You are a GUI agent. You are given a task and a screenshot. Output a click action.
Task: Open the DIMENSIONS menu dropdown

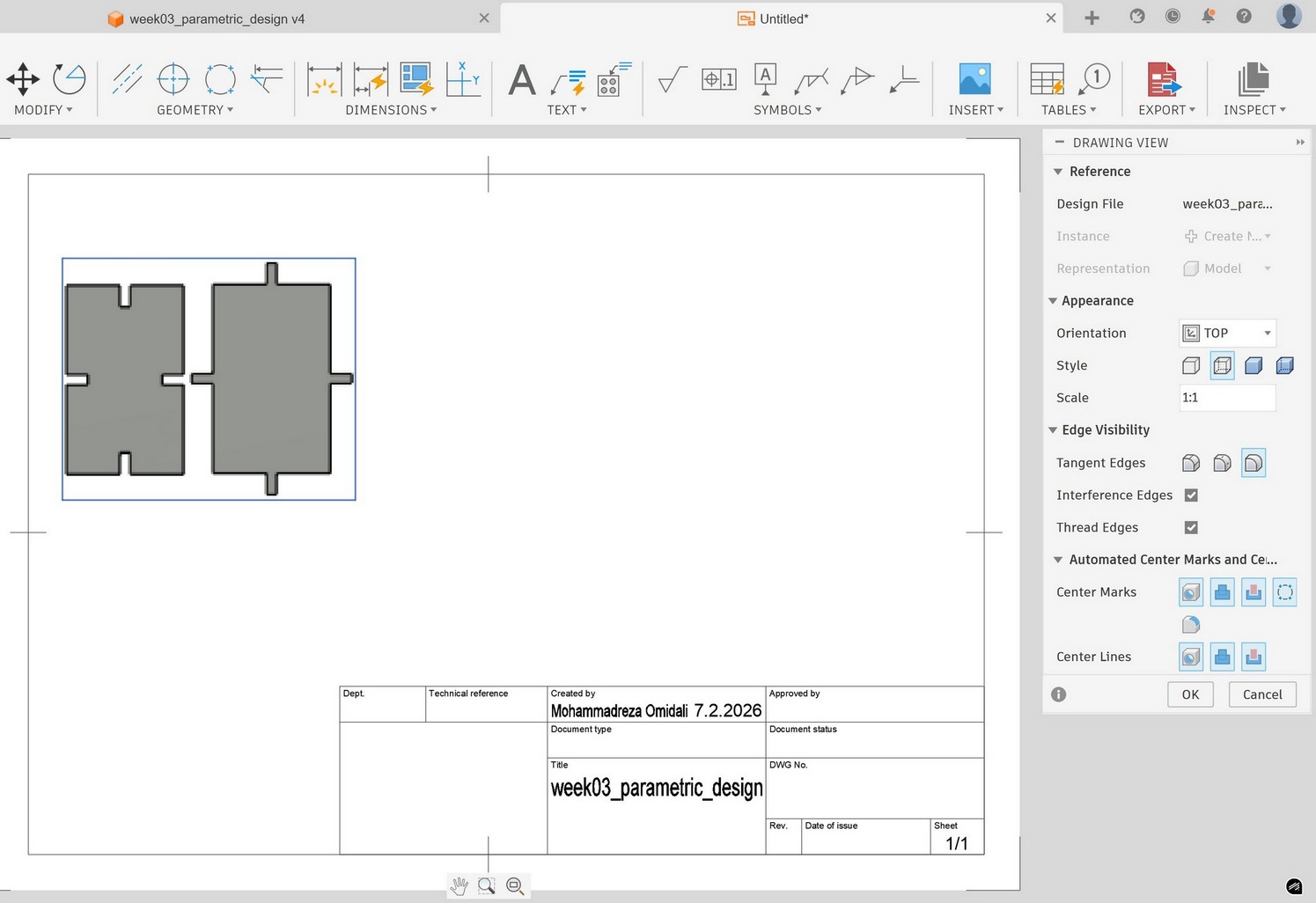pyautogui.click(x=391, y=110)
